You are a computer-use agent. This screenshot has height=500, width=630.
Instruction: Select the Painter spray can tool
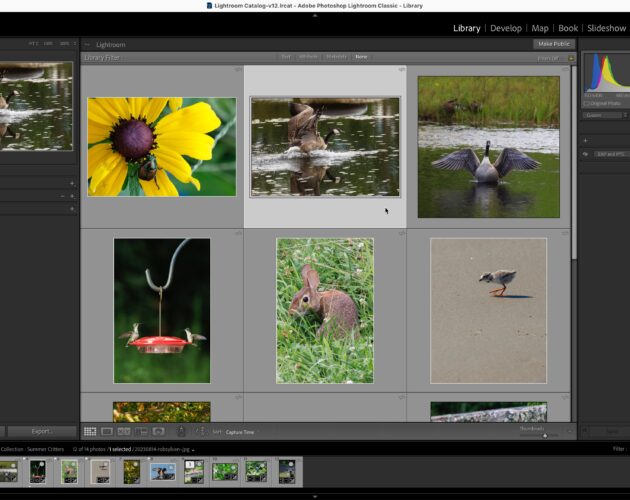pyautogui.click(x=181, y=431)
